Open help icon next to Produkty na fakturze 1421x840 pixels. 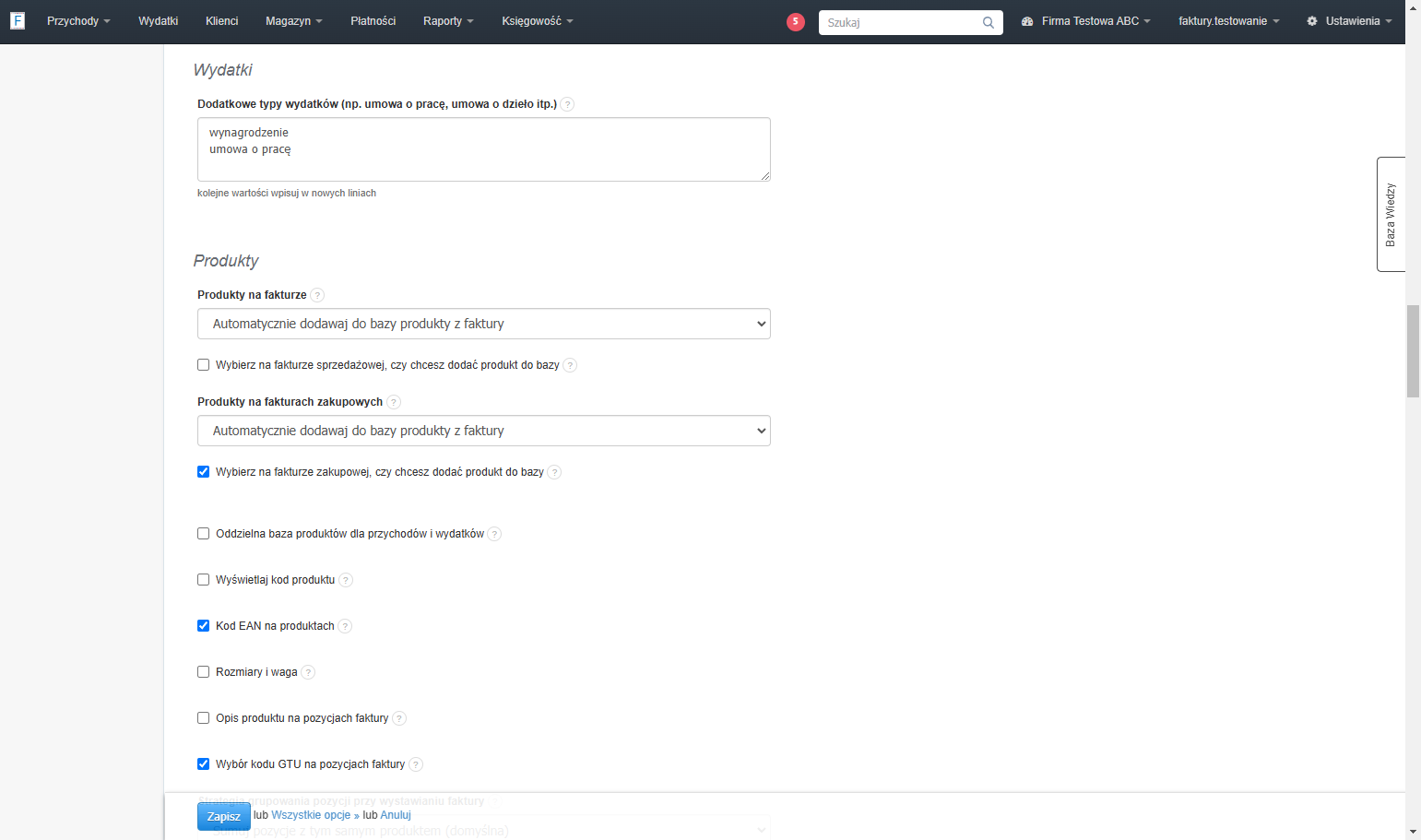pyautogui.click(x=317, y=295)
